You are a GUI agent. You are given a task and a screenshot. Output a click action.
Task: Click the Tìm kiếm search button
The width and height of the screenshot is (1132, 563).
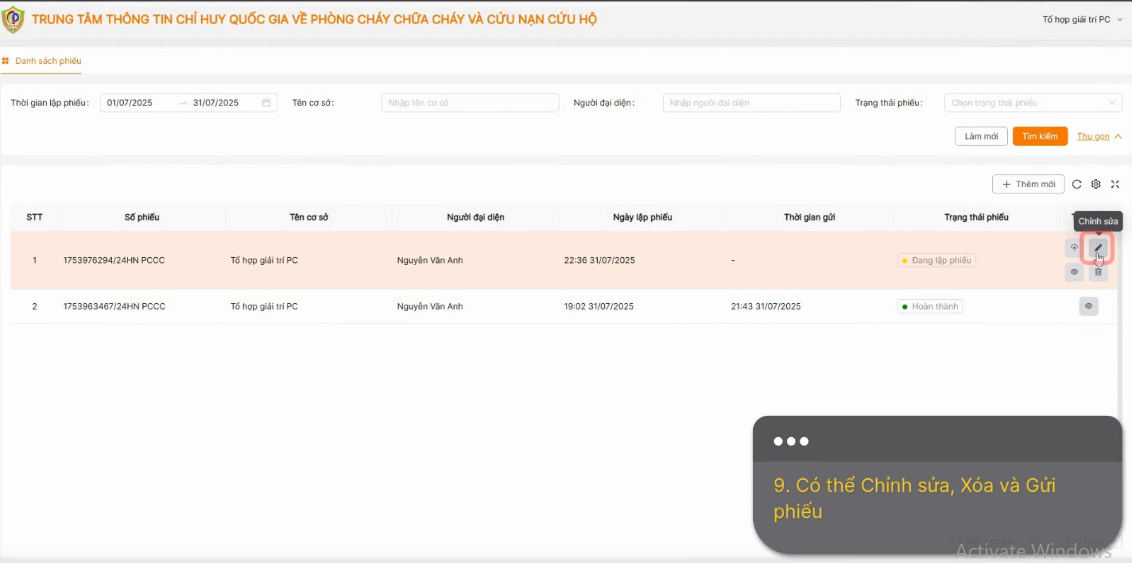(x=1040, y=136)
